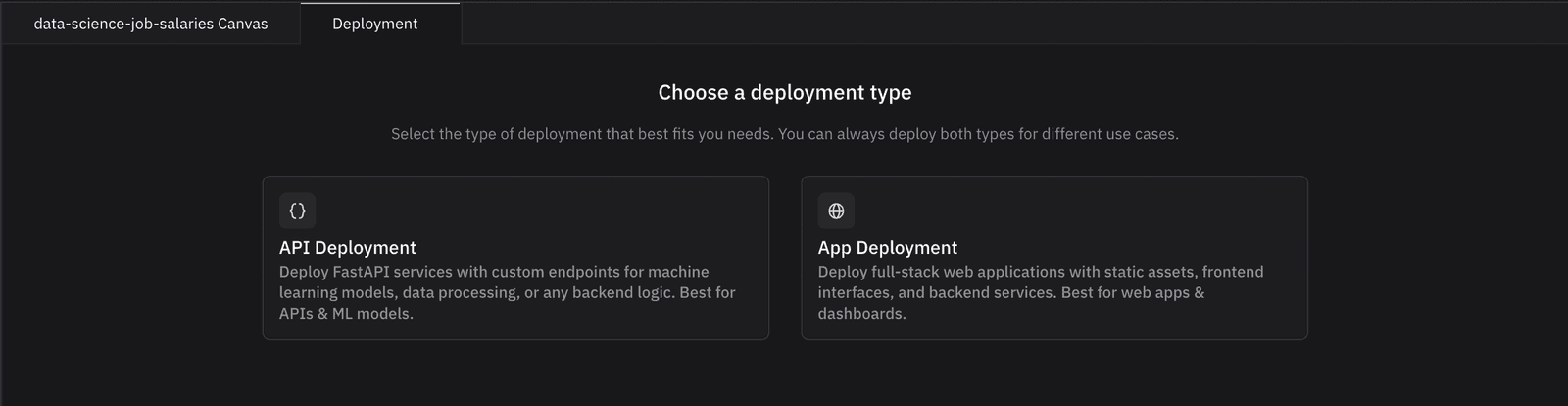Click the 'dashboards.' text in App card
This screenshot has width=1568, height=406.
tap(861, 314)
